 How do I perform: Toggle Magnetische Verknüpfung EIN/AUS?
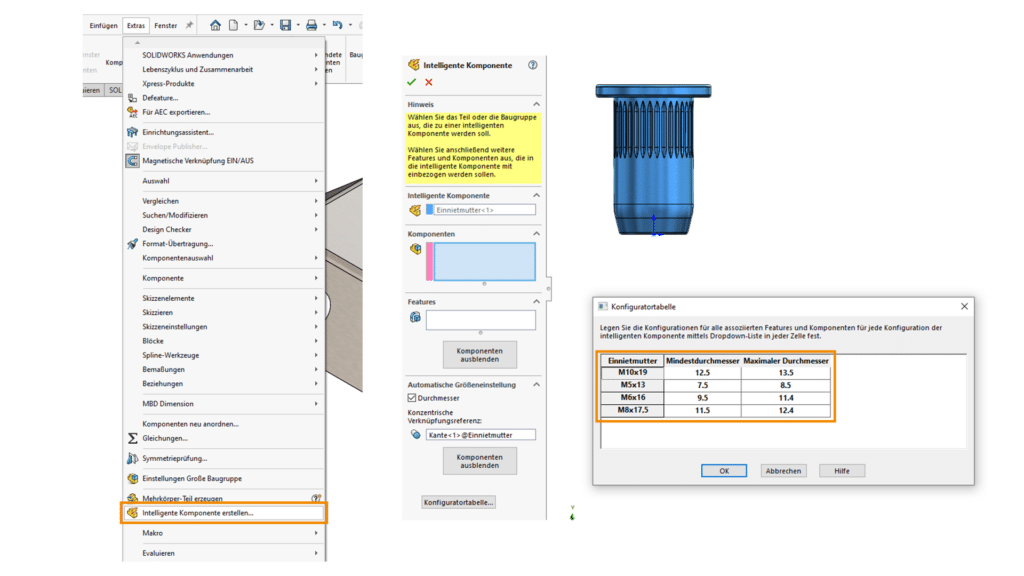pyautogui.click(x=200, y=158)
